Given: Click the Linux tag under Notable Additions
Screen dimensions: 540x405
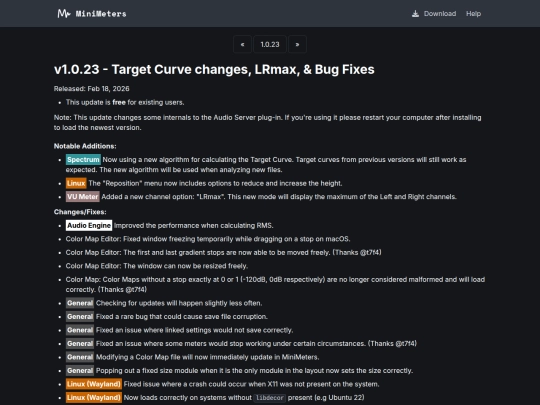Looking at the screenshot, I should point(76,183).
